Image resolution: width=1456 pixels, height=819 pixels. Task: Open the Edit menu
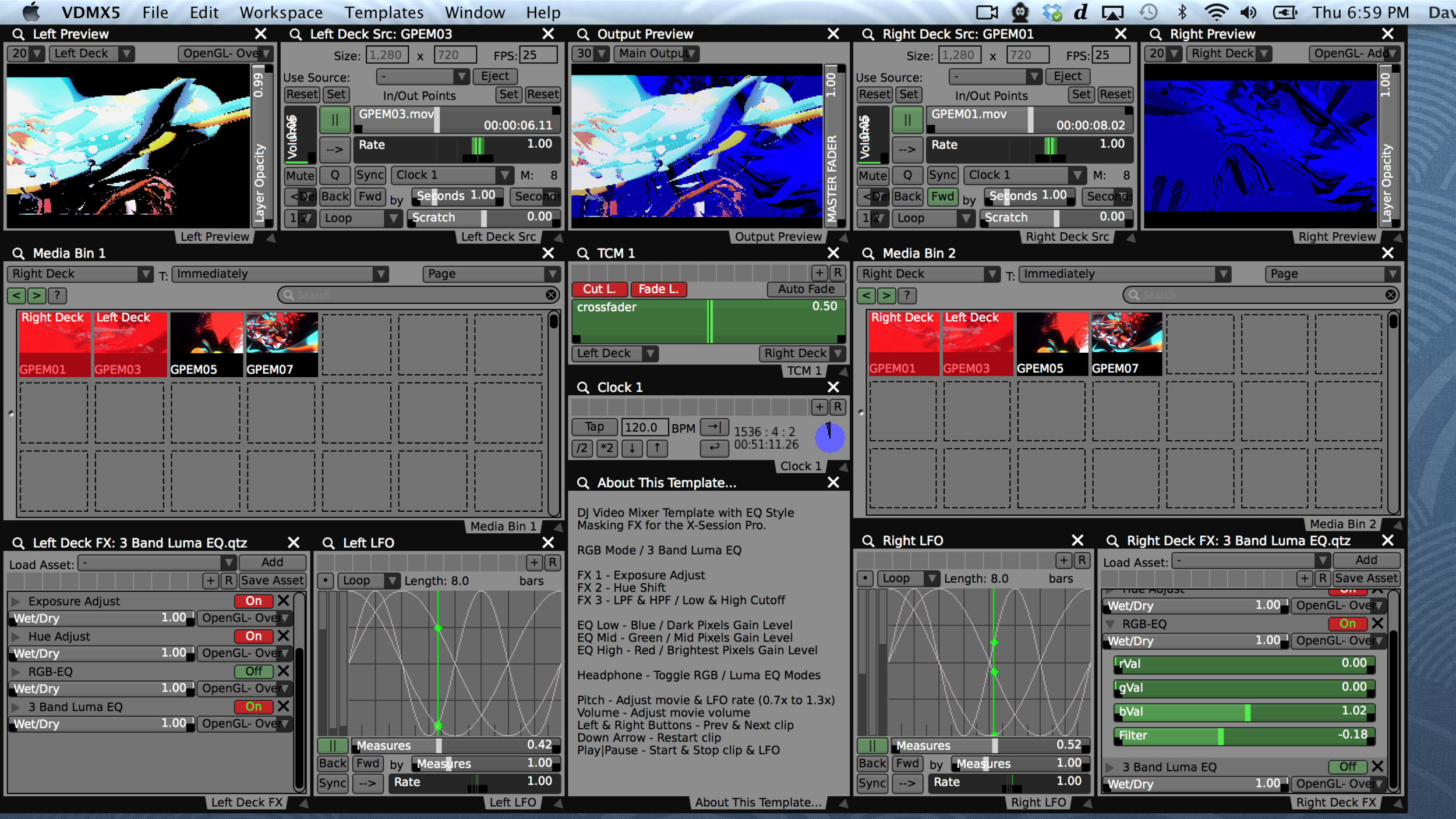click(x=204, y=12)
